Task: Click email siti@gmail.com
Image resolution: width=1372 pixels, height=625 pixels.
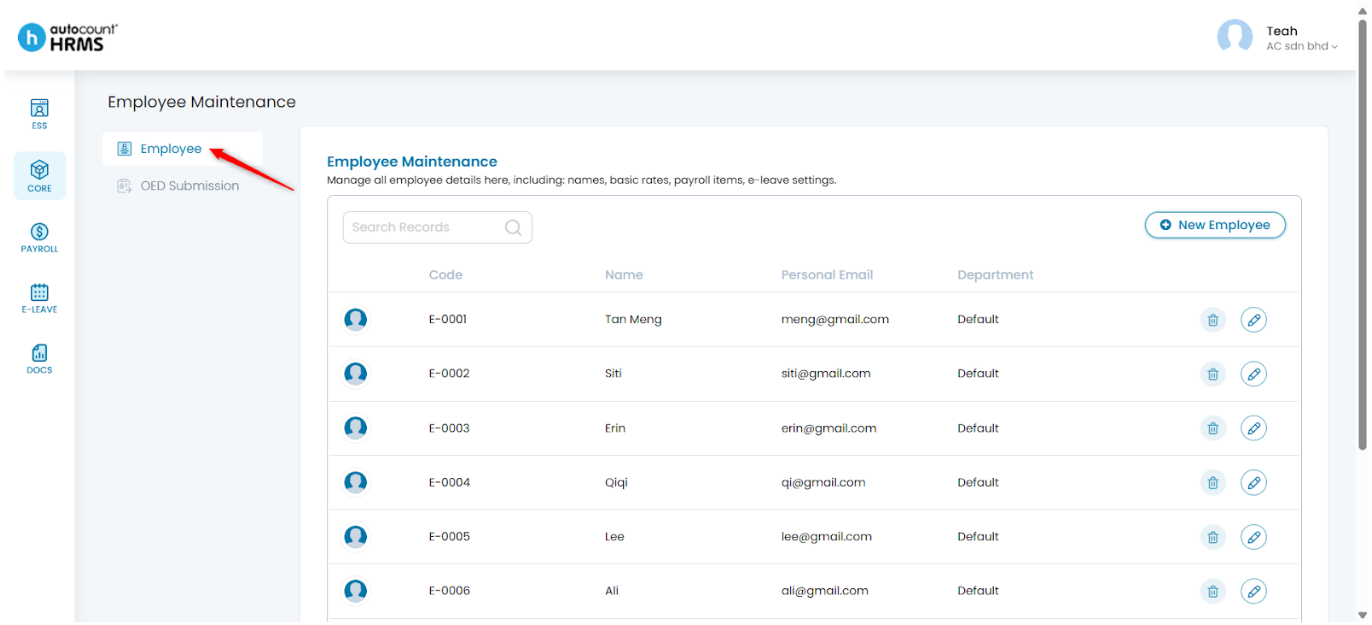Action: click(826, 374)
